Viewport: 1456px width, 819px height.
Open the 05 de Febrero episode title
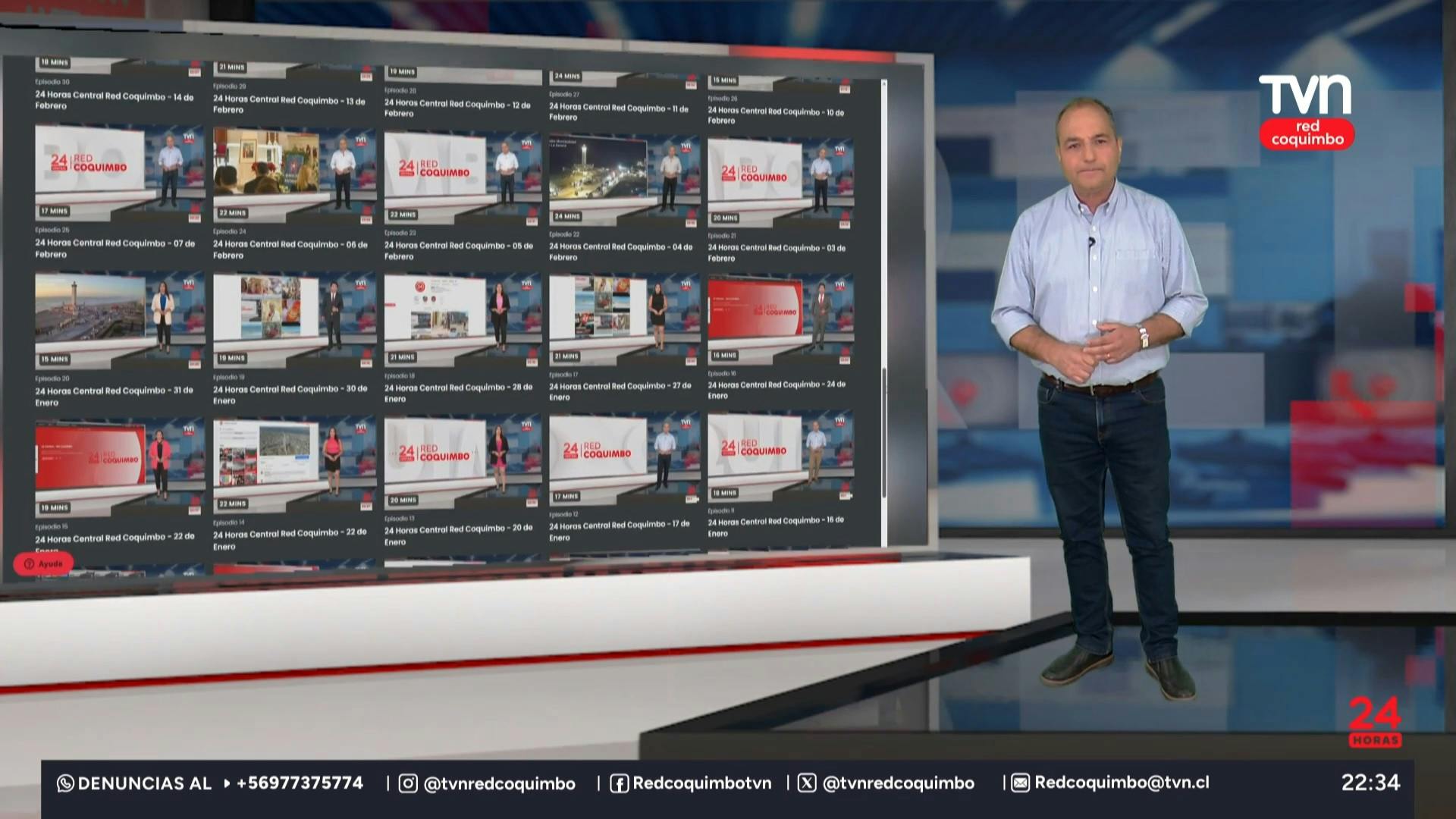click(458, 251)
